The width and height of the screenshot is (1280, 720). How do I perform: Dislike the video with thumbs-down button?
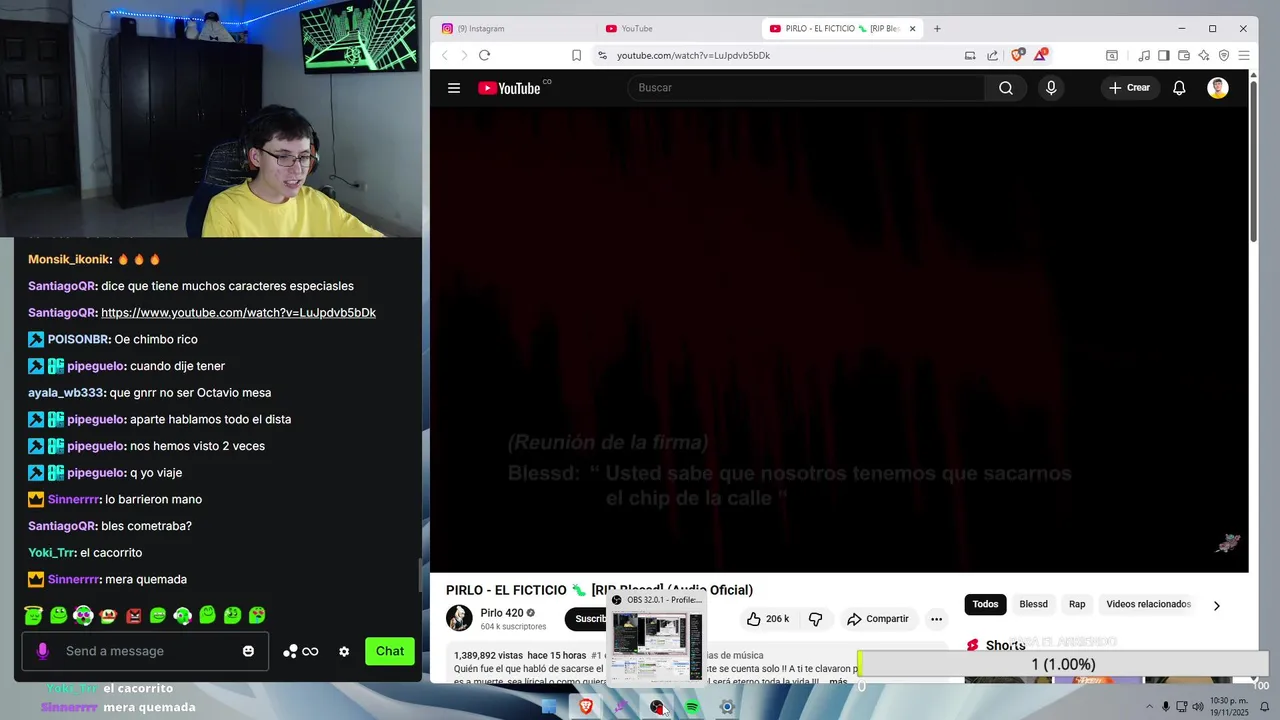coord(815,619)
